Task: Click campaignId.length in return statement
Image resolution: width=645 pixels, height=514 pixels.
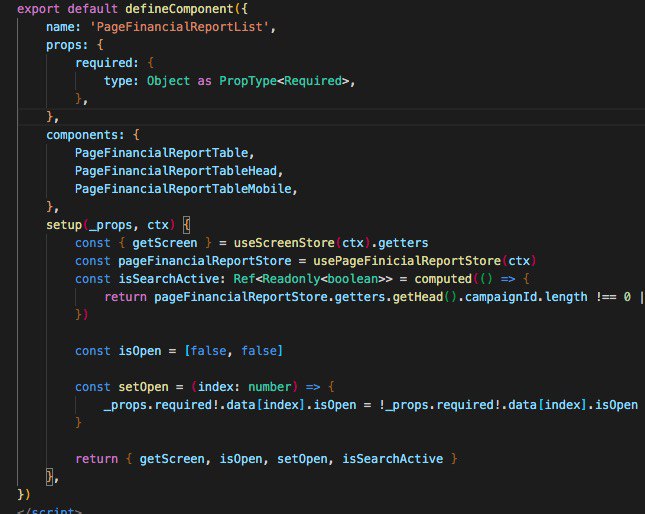Action: click(x=526, y=297)
